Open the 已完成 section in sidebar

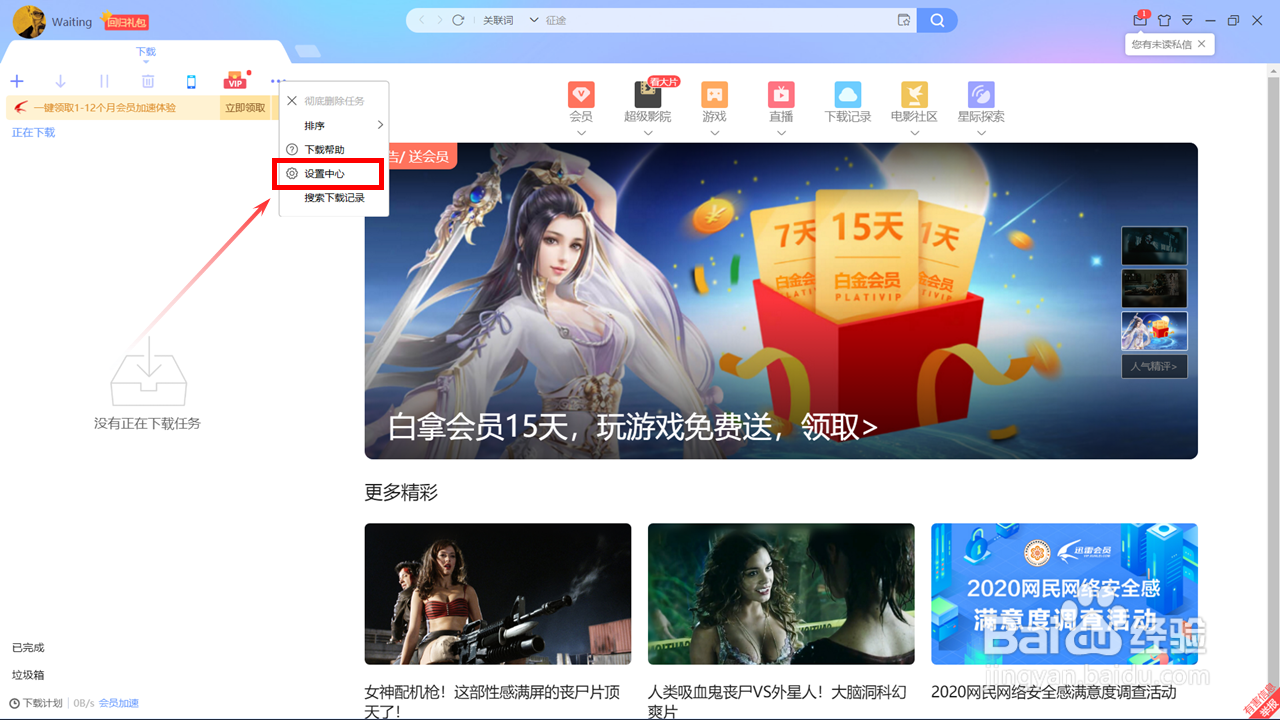[x=28, y=648]
